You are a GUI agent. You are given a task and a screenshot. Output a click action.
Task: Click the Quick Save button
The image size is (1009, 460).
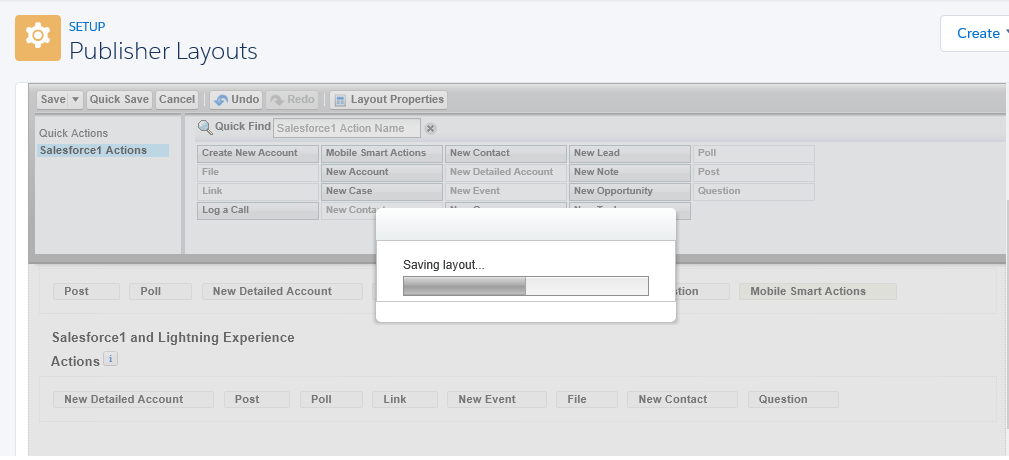(119, 100)
